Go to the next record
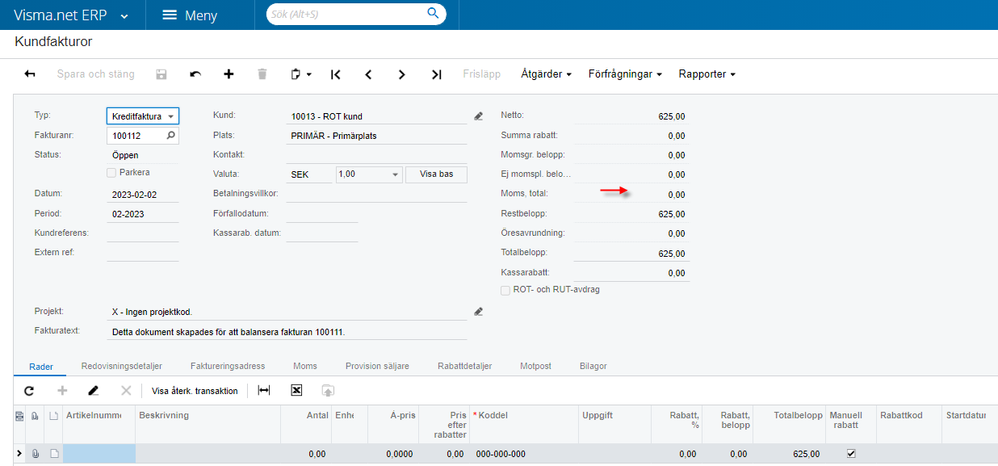 (x=402, y=74)
